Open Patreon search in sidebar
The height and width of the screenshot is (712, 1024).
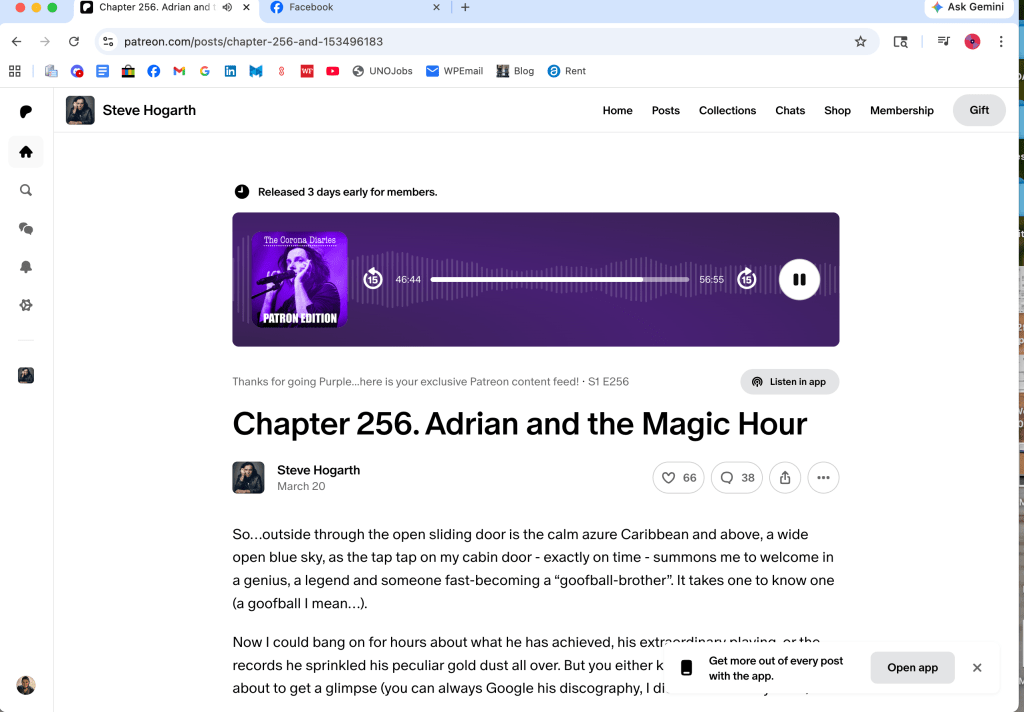(x=26, y=190)
